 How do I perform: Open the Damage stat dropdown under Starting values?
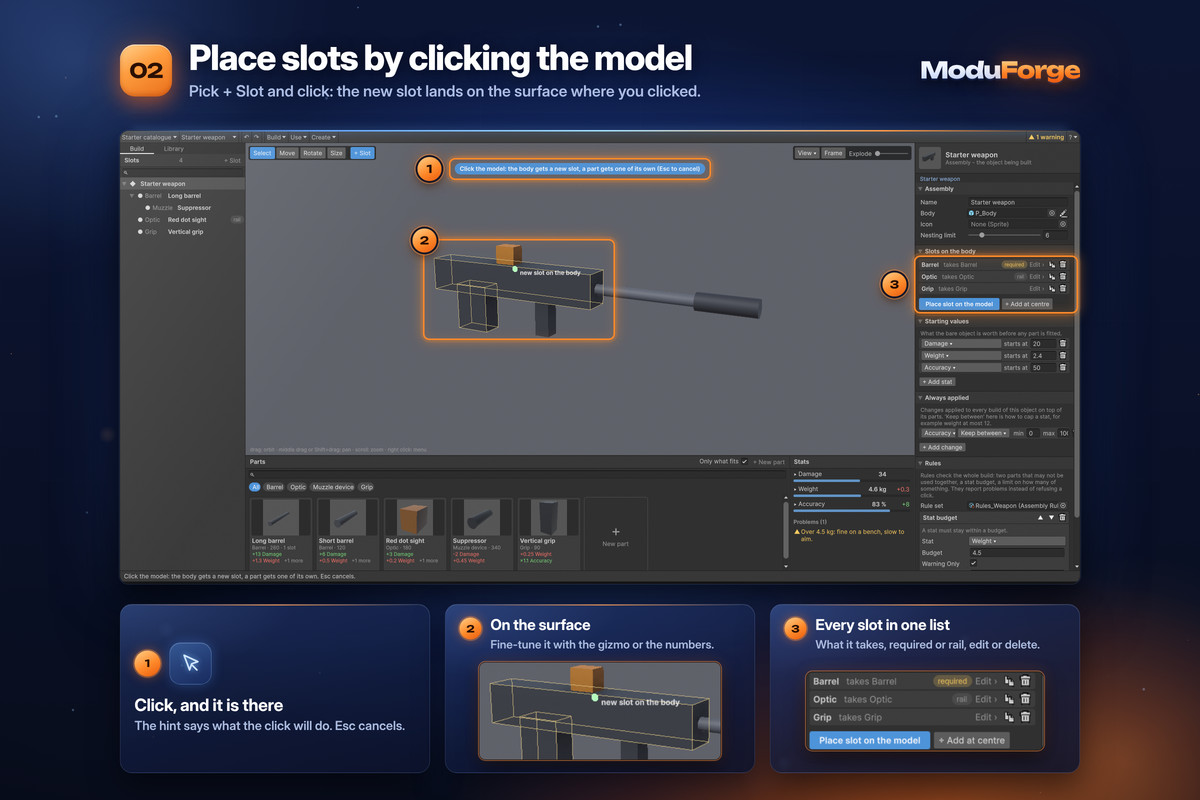pos(961,344)
